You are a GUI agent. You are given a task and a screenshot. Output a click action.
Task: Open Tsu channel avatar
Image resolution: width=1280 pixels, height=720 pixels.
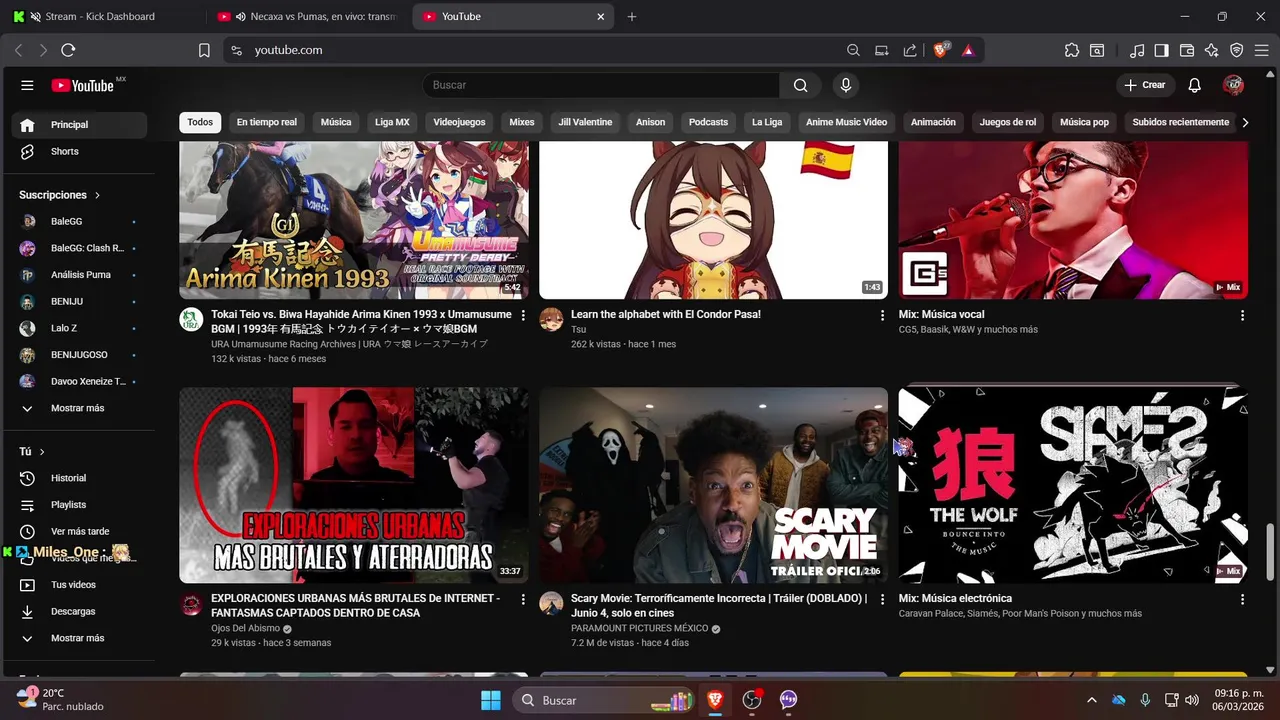551,319
